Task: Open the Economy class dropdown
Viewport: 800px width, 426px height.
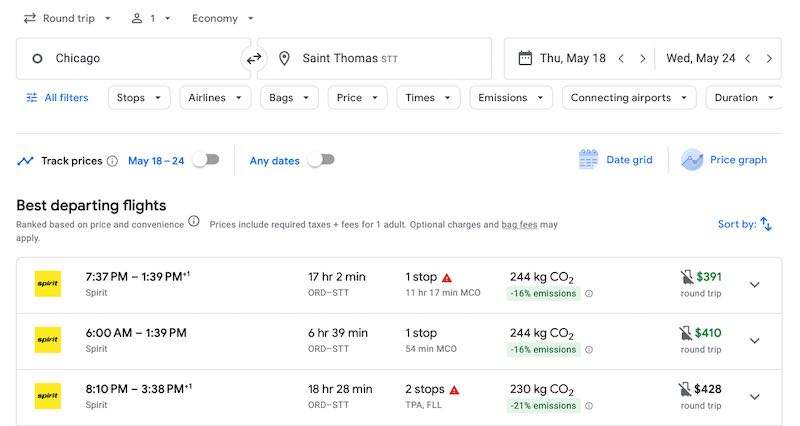Action: (222, 18)
